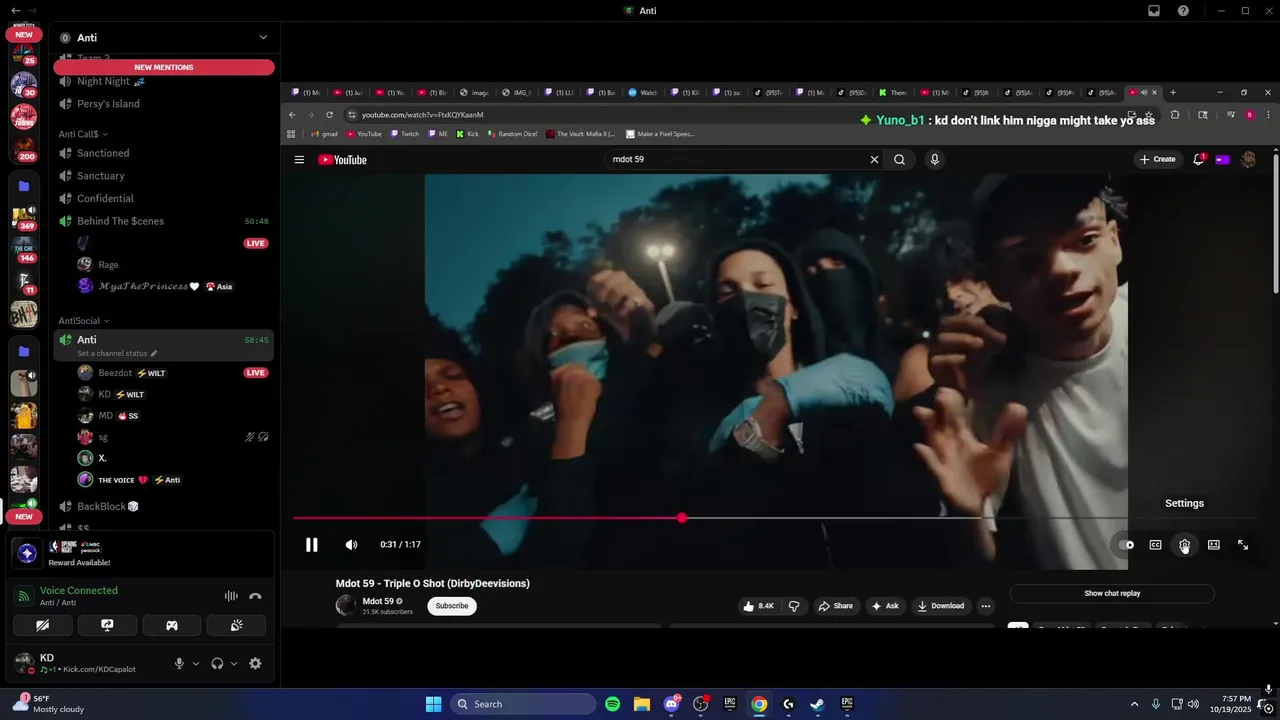Pause the YouTube video
The width and height of the screenshot is (1280, 720).
[311, 545]
